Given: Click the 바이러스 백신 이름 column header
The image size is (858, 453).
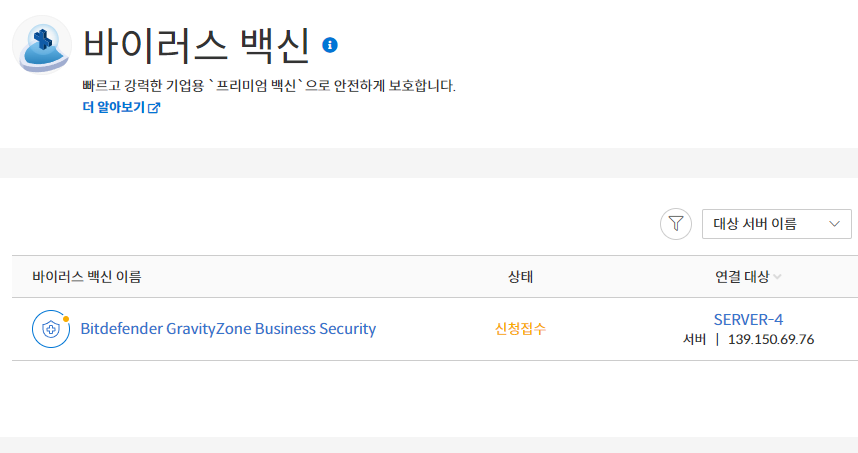Looking at the screenshot, I should 86,277.
